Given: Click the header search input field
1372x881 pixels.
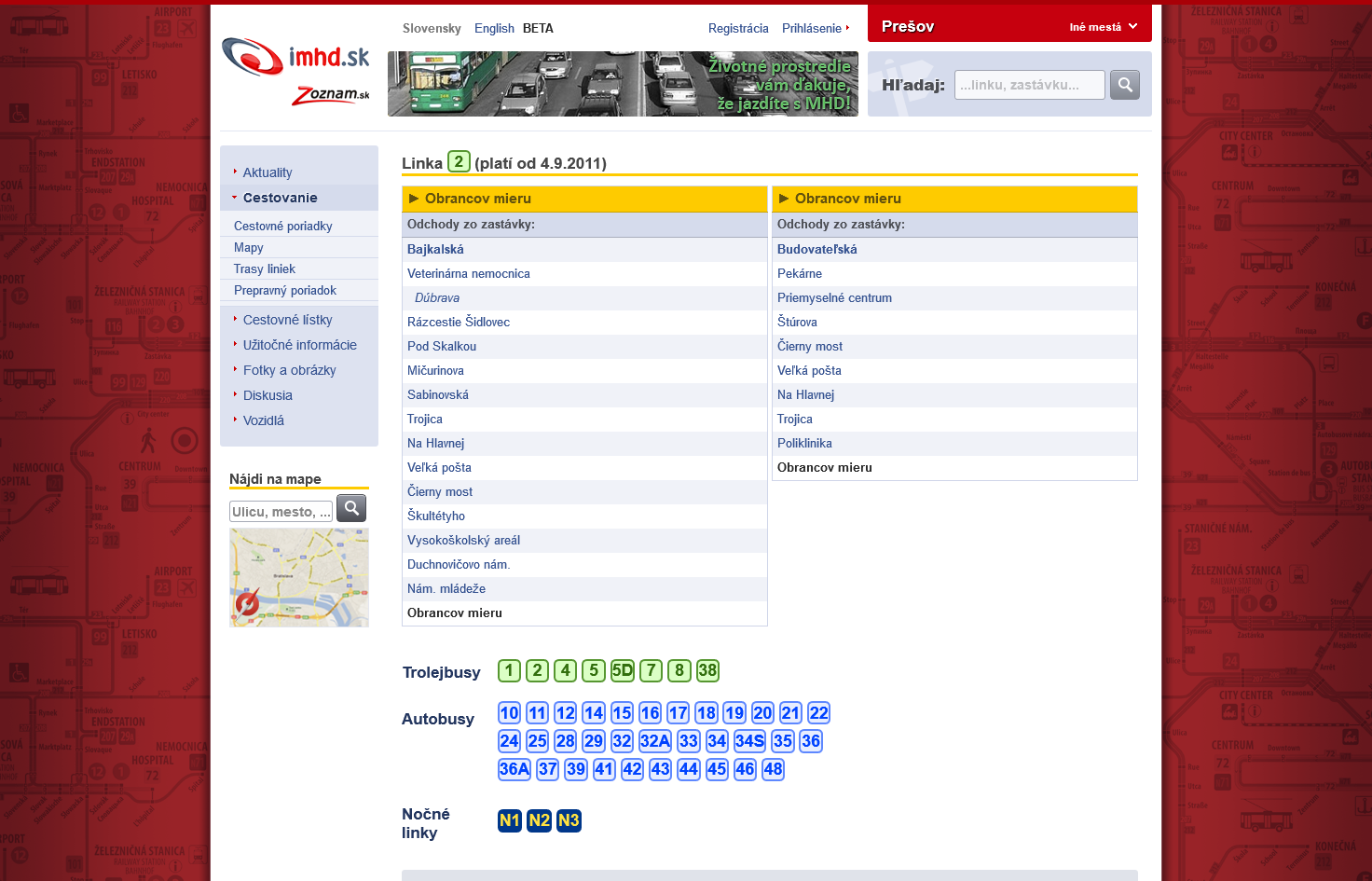Looking at the screenshot, I should (x=1029, y=85).
